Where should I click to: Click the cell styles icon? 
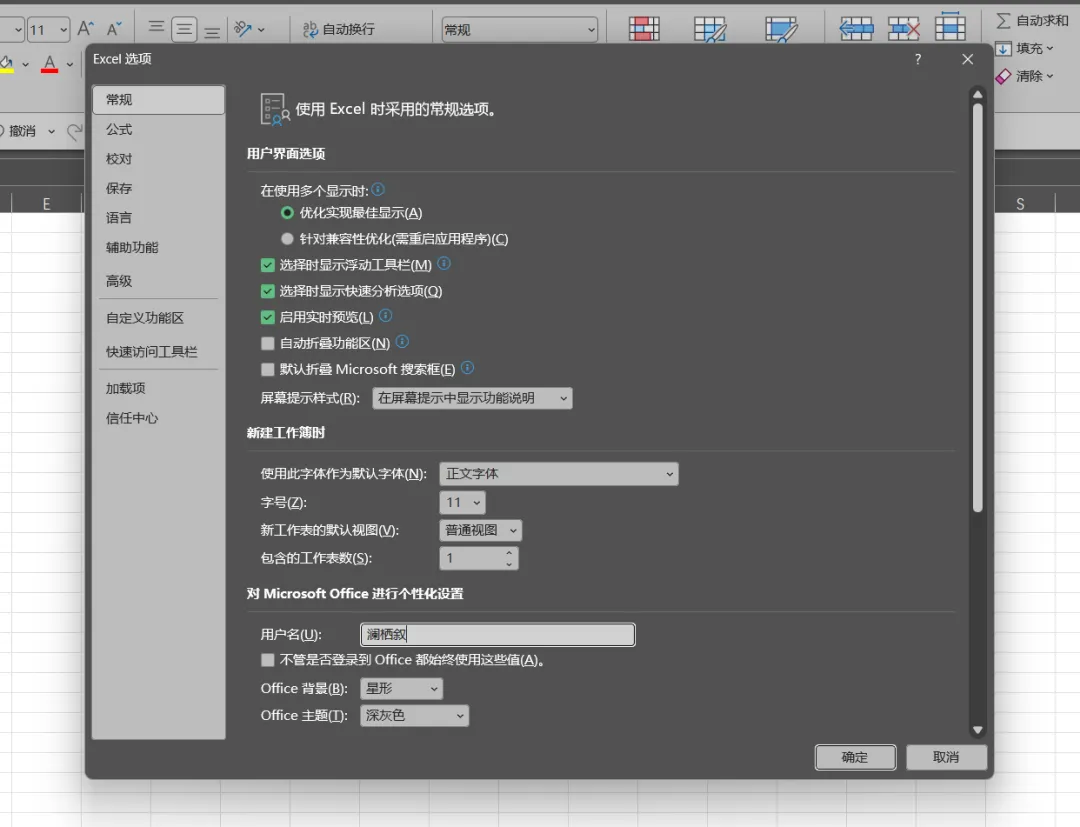coord(781,29)
